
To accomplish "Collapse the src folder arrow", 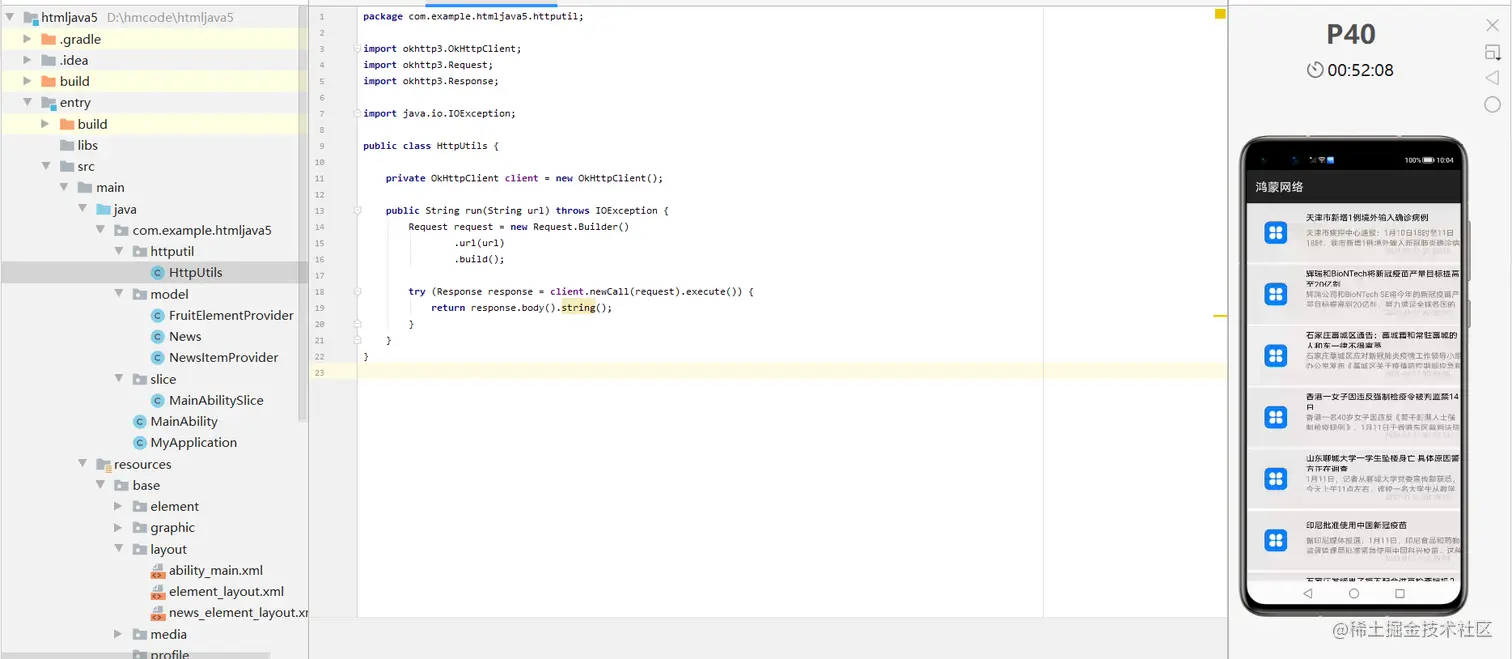I will [x=45, y=166].
